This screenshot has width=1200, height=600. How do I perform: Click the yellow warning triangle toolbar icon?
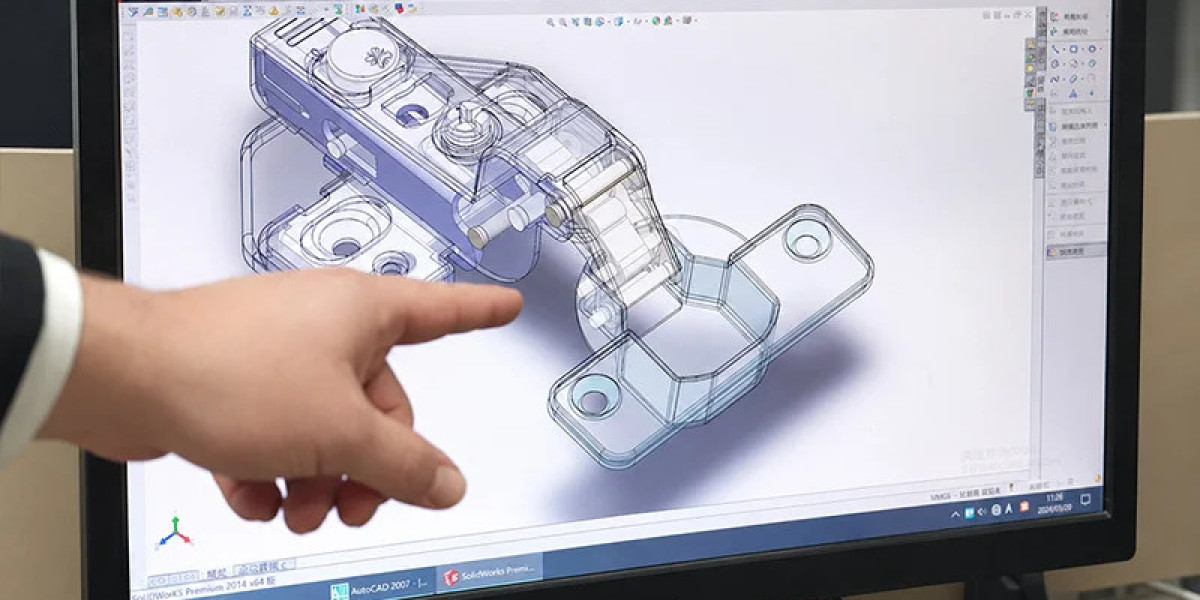(x=274, y=10)
